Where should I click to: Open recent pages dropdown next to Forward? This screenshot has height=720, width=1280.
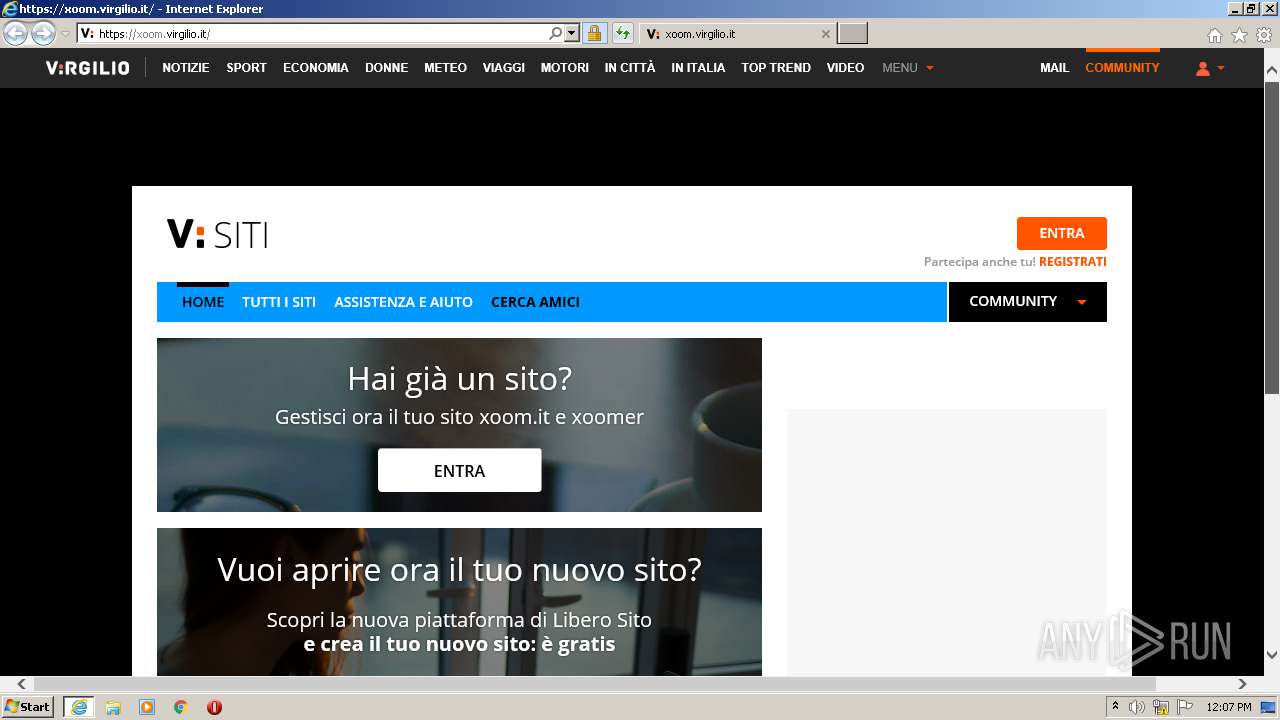[65, 34]
